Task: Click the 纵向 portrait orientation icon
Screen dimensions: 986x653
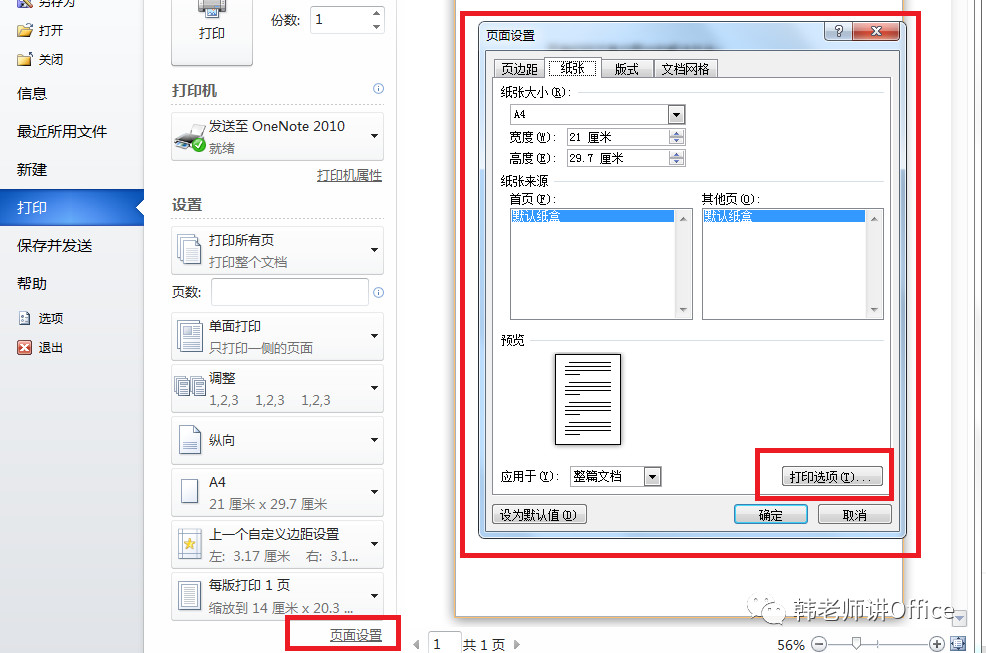Action: pos(190,440)
